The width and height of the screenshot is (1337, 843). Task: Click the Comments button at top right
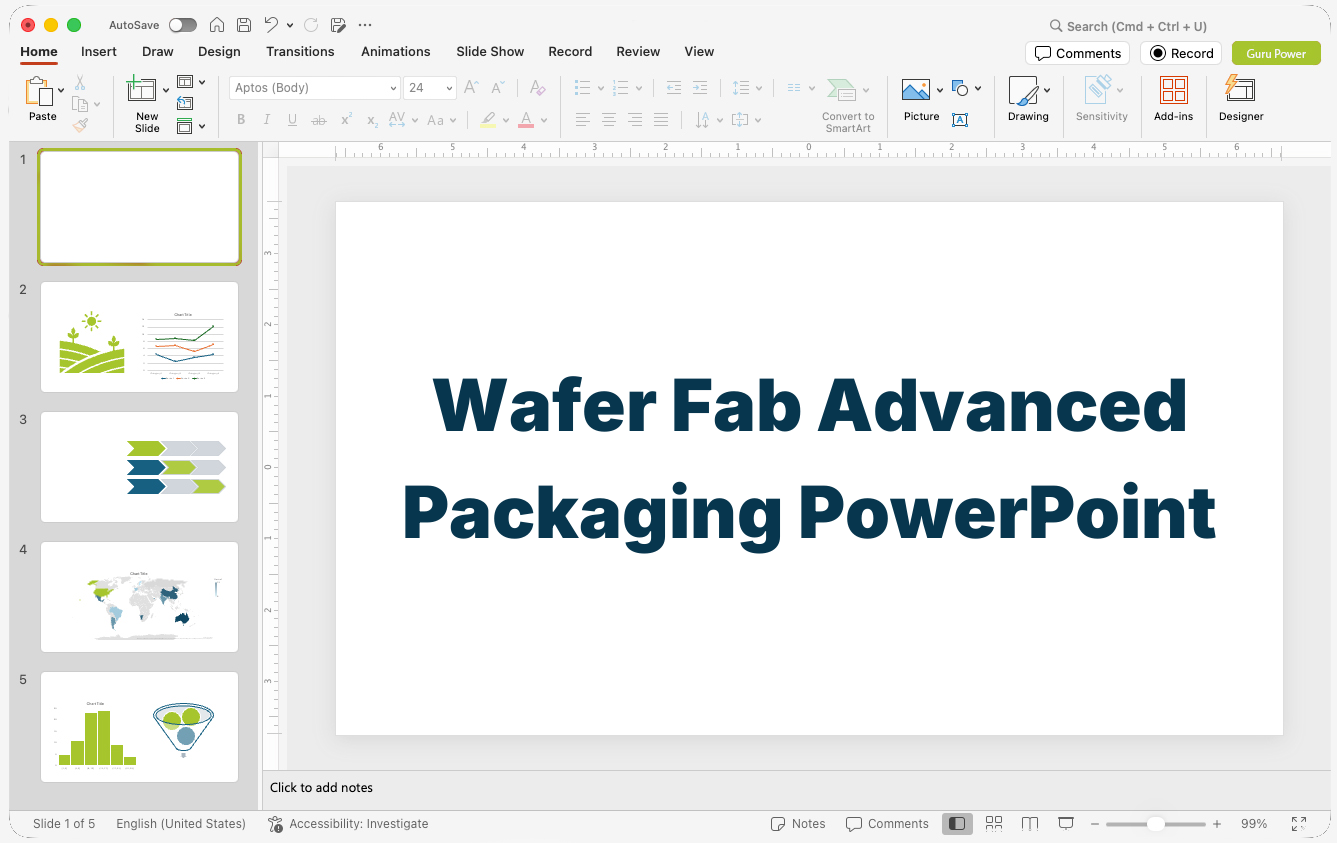click(x=1077, y=53)
